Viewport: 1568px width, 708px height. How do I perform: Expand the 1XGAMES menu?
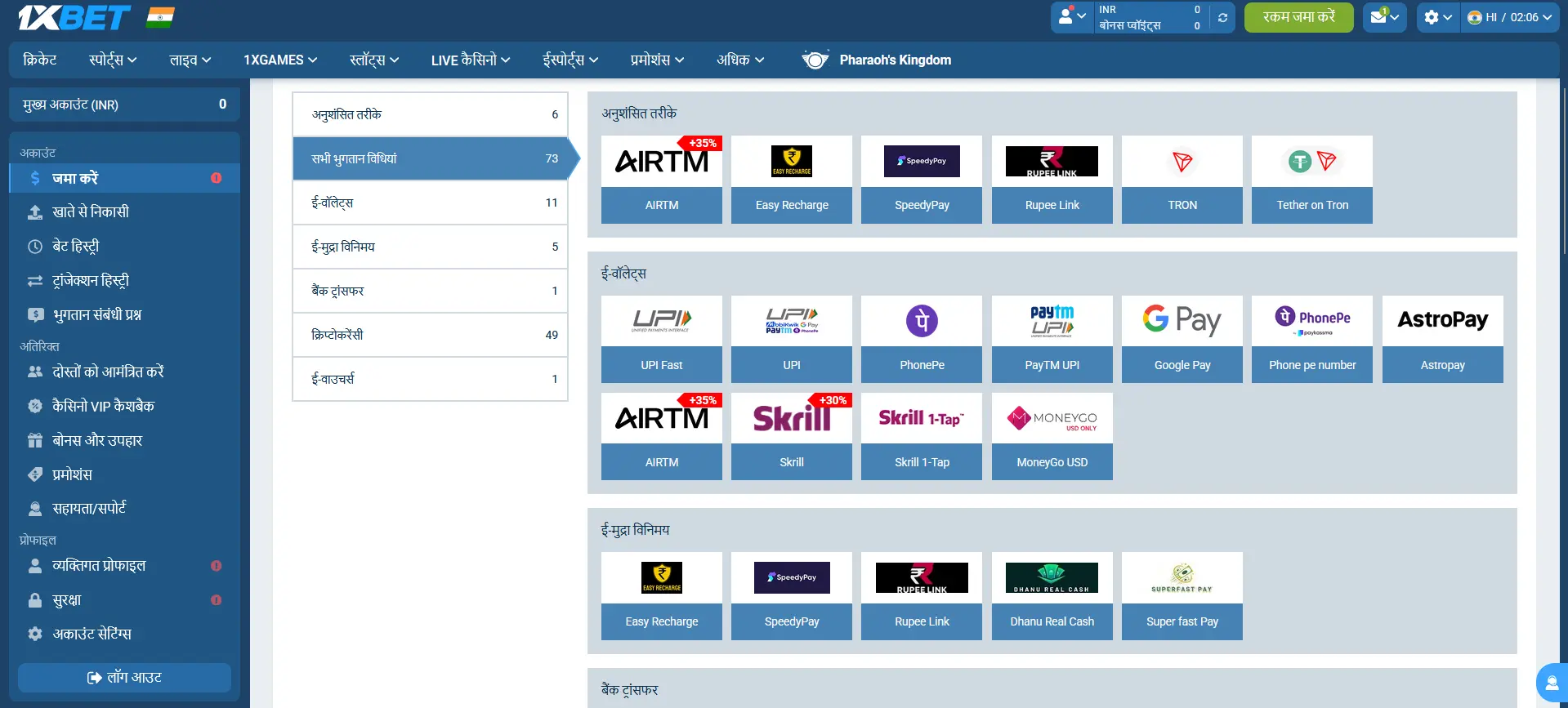[280, 60]
